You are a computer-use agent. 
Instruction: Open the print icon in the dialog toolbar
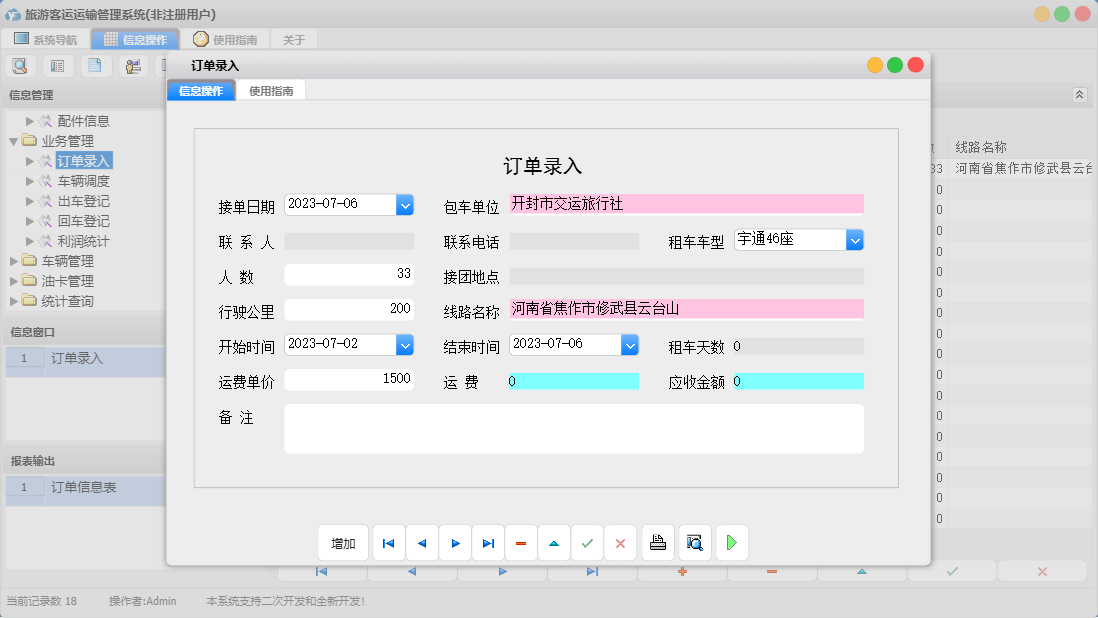659,542
